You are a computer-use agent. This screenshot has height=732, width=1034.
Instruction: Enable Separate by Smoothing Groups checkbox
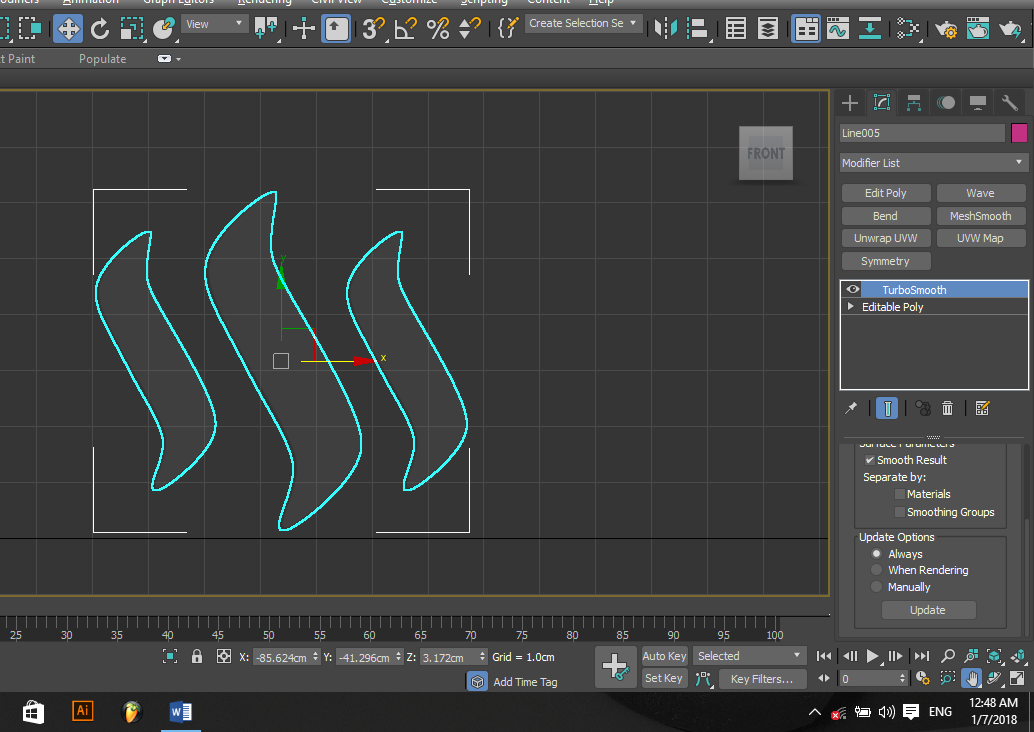[x=899, y=512]
